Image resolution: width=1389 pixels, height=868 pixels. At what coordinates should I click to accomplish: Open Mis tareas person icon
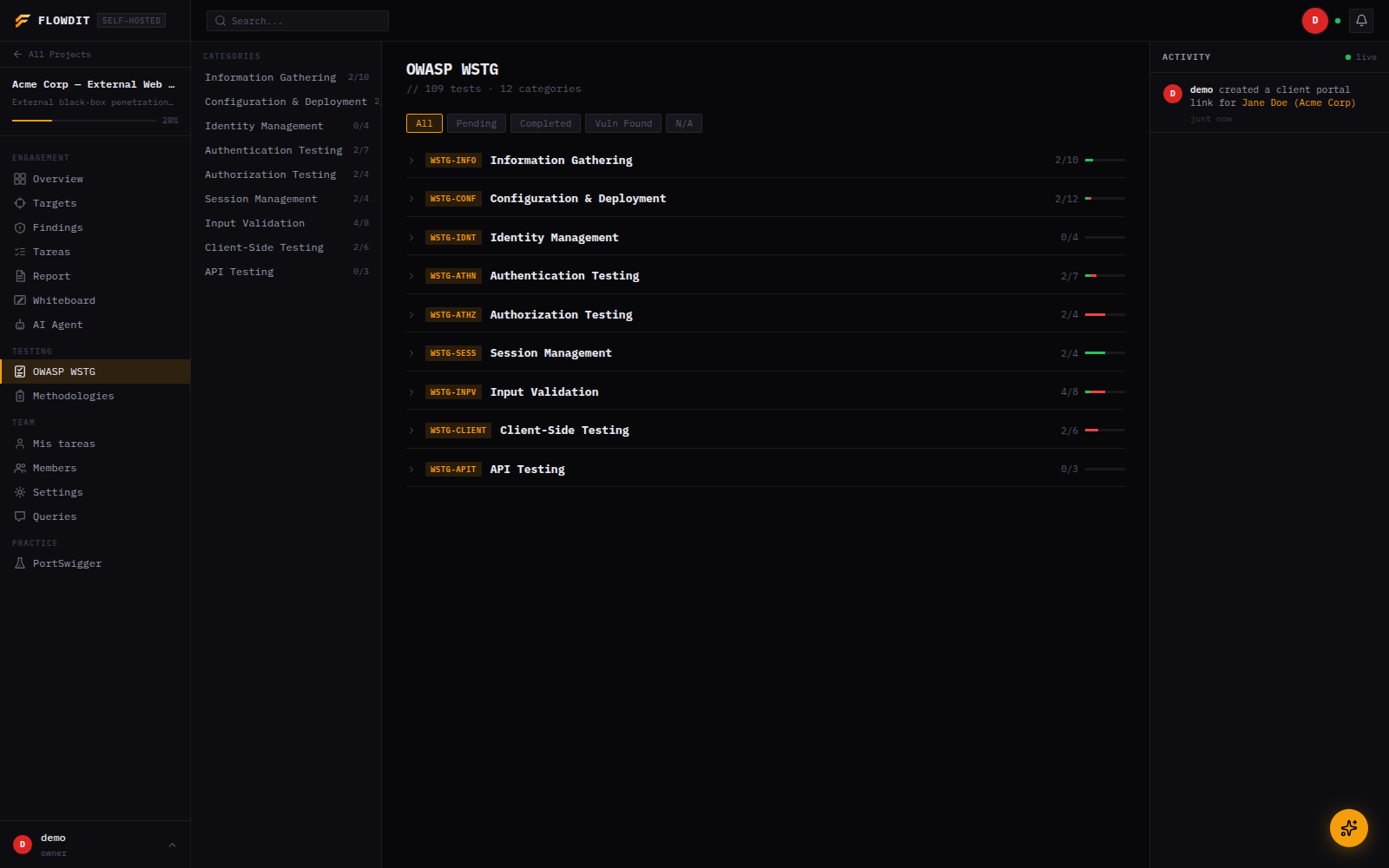coord(20,444)
